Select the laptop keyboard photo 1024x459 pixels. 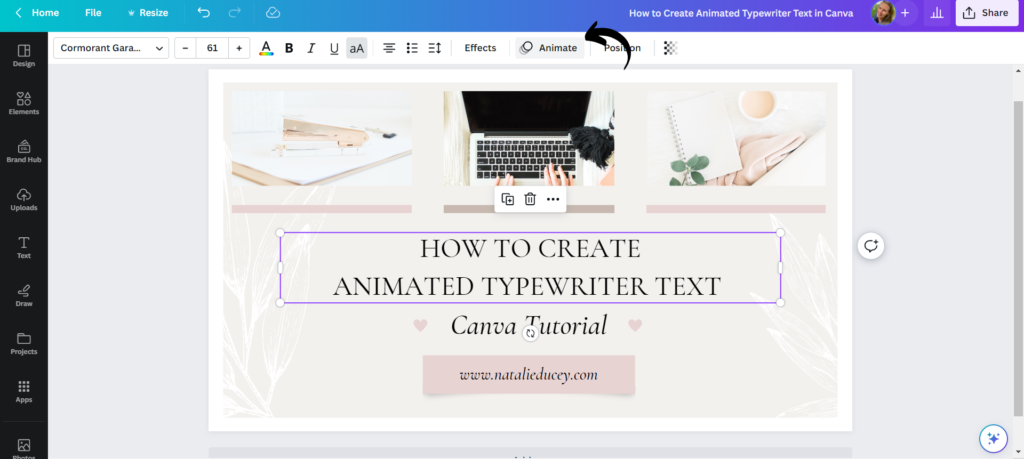(x=529, y=138)
